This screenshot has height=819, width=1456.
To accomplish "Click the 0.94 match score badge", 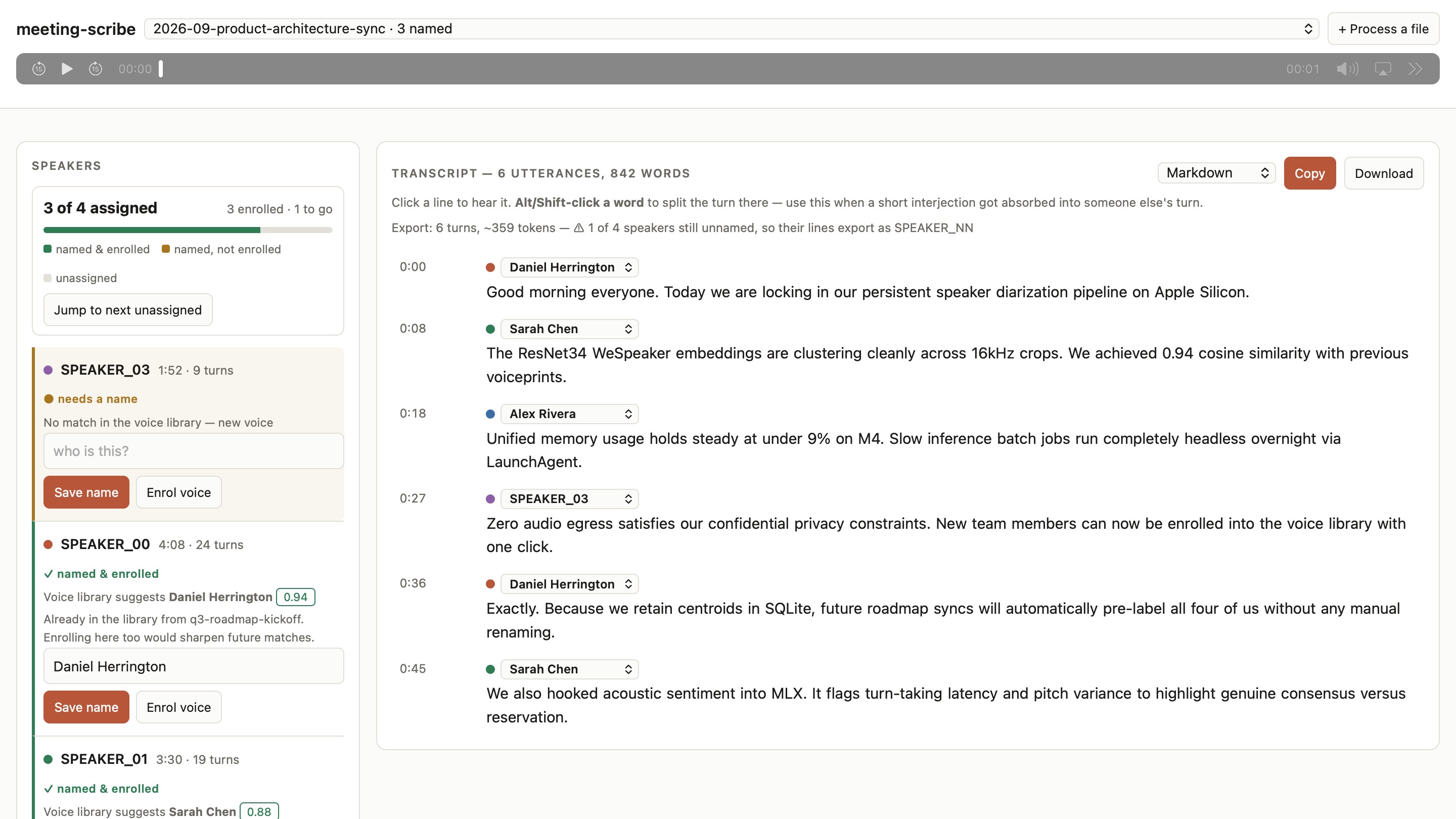I will click(x=296, y=597).
